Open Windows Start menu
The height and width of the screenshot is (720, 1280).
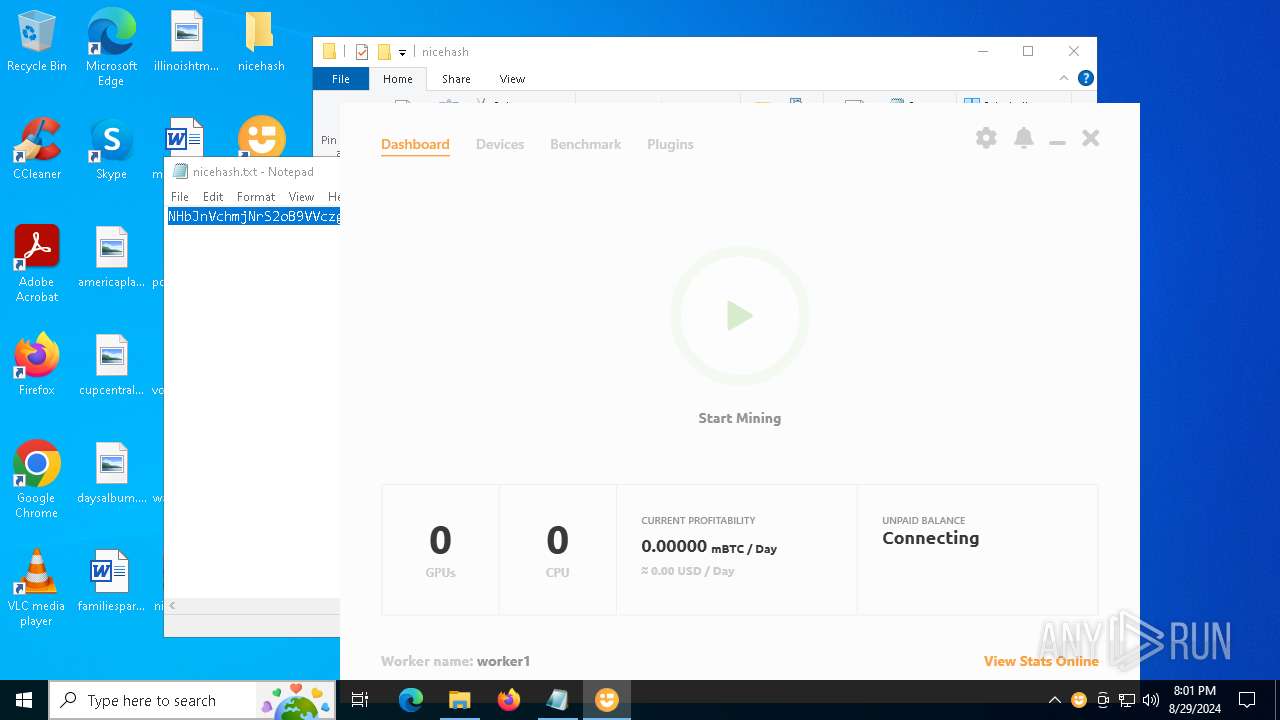24,700
